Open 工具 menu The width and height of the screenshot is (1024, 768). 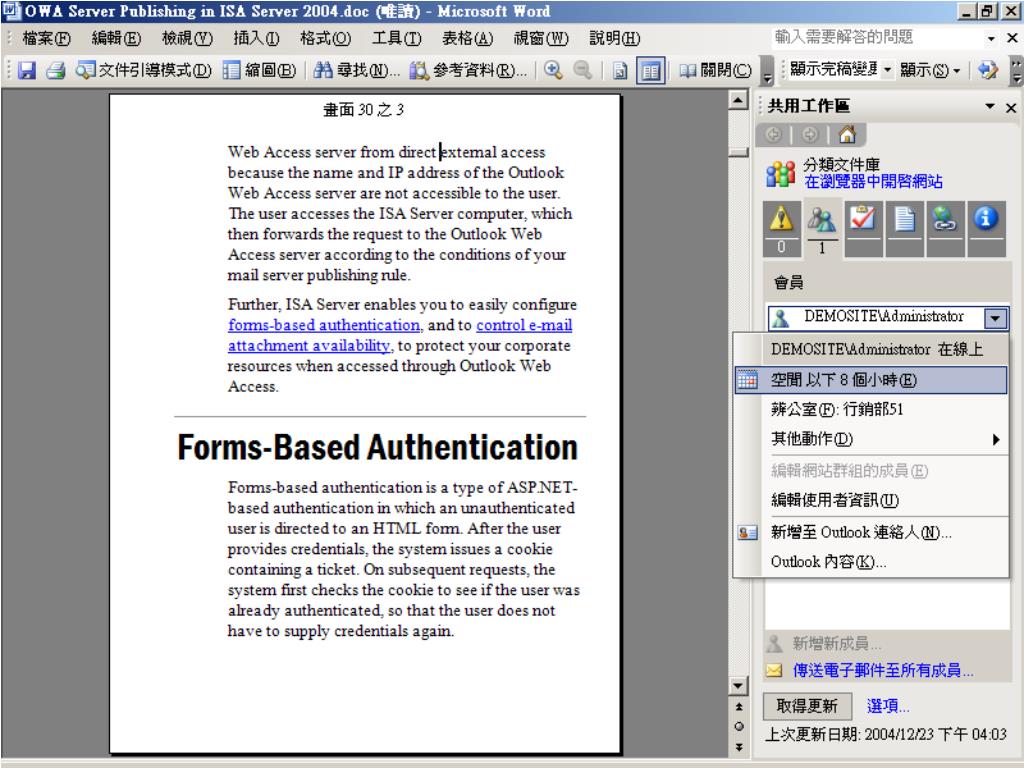(x=396, y=38)
